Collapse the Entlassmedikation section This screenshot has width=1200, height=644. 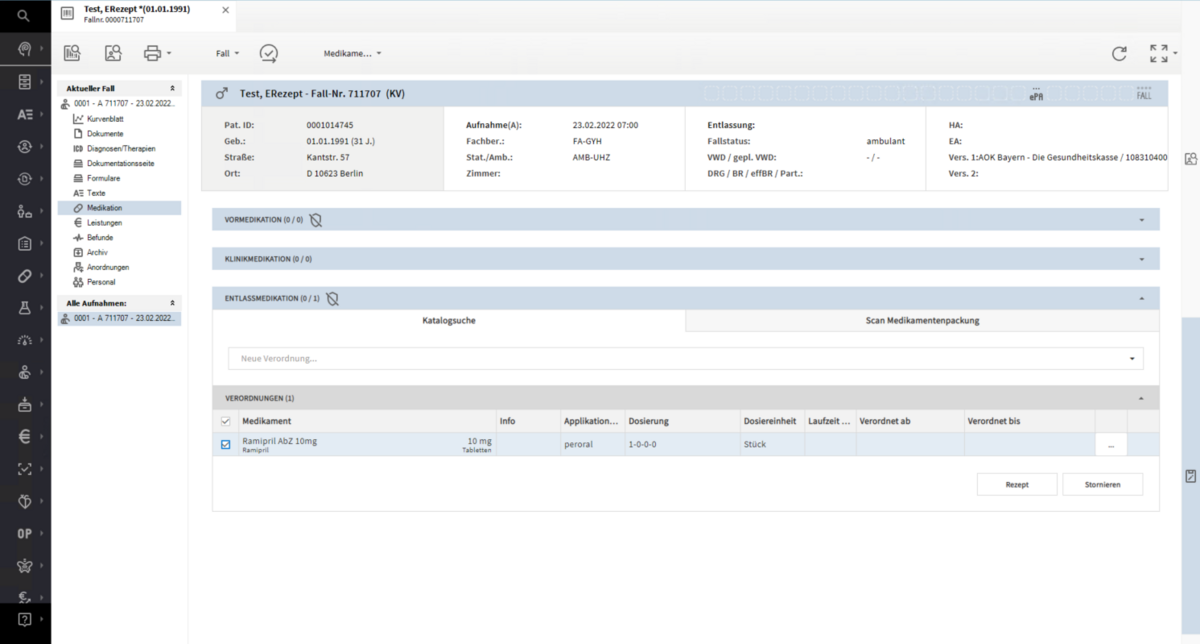(x=1142, y=298)
